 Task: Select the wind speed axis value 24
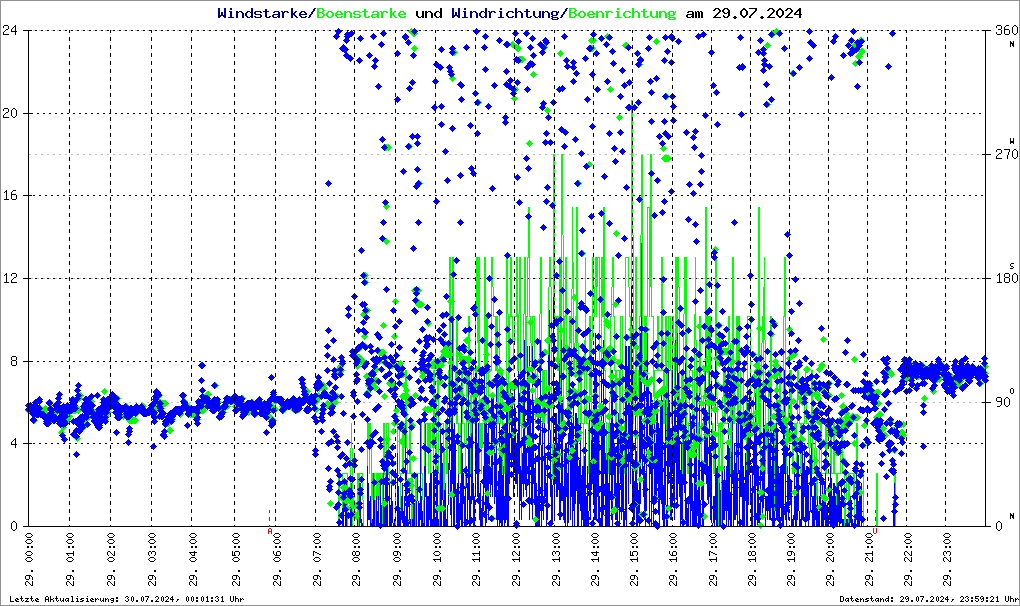[x=10, y=30]
